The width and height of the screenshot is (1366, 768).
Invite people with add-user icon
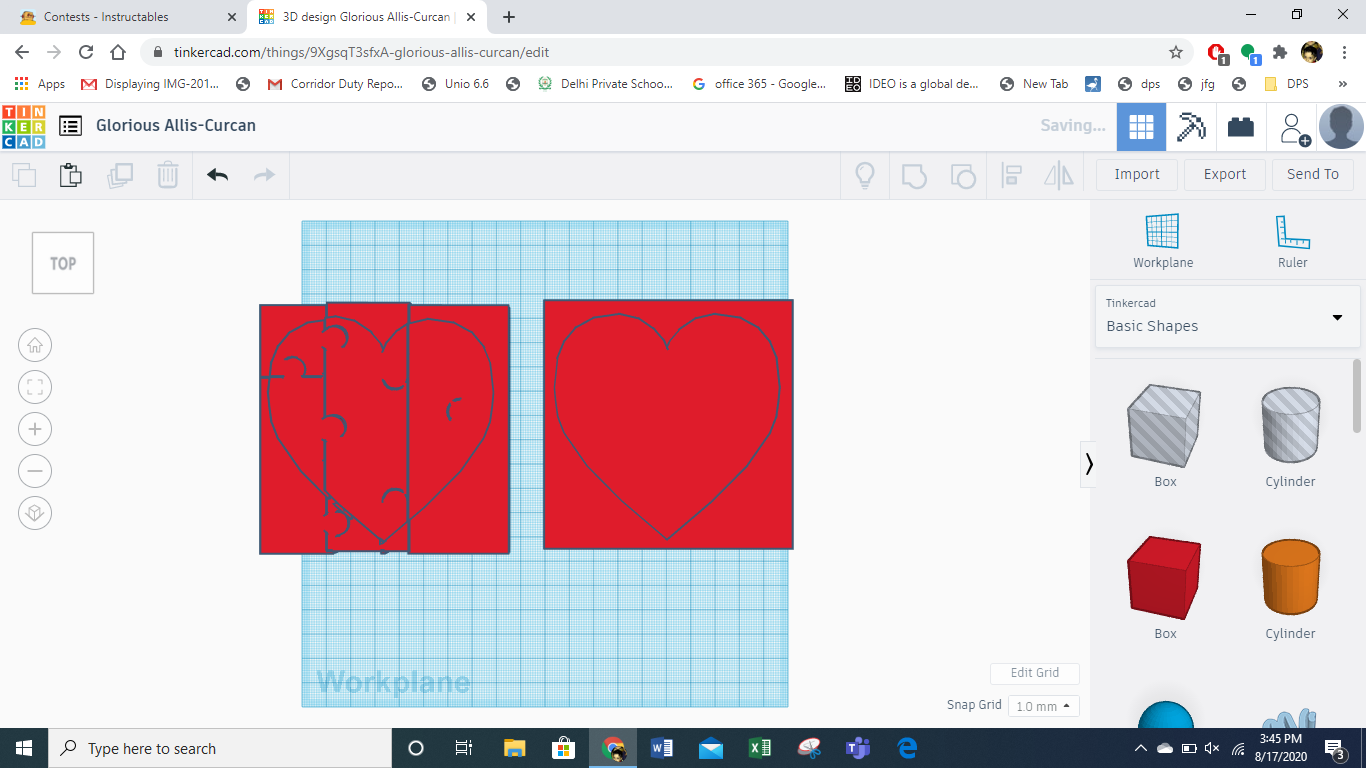point(1295,128)
